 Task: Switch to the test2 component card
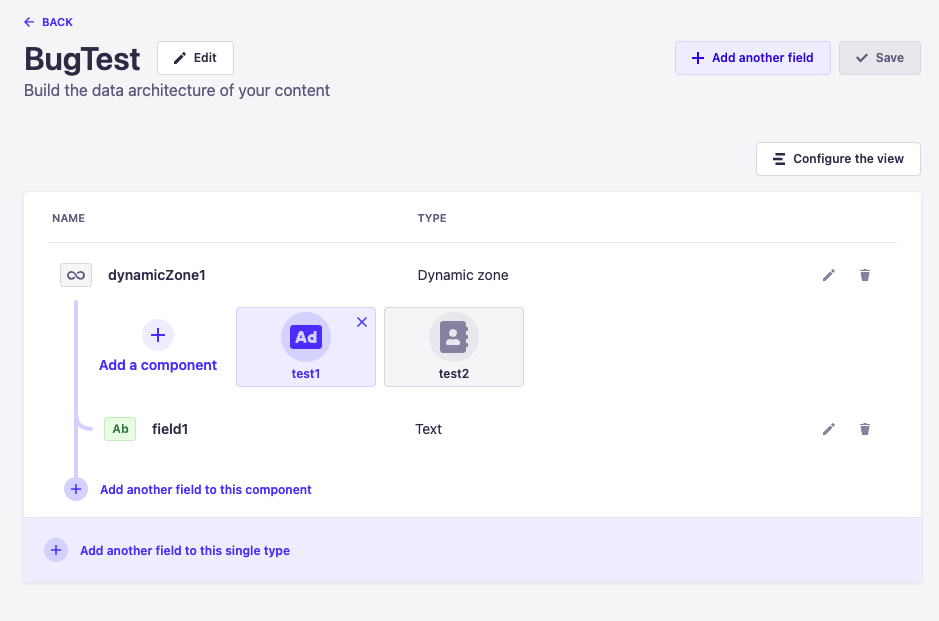(454, 347)
